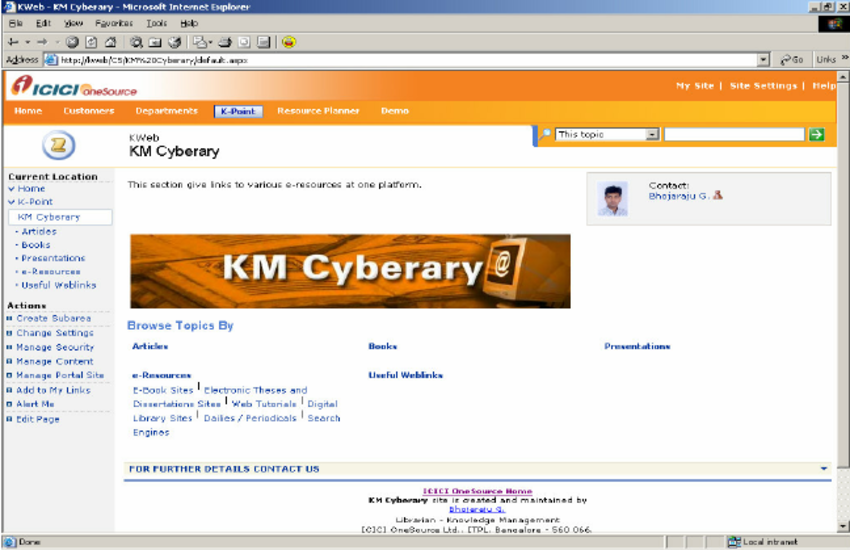Click the green search go arrow
The height and width of the screenshot is (550, 850).
816,134
